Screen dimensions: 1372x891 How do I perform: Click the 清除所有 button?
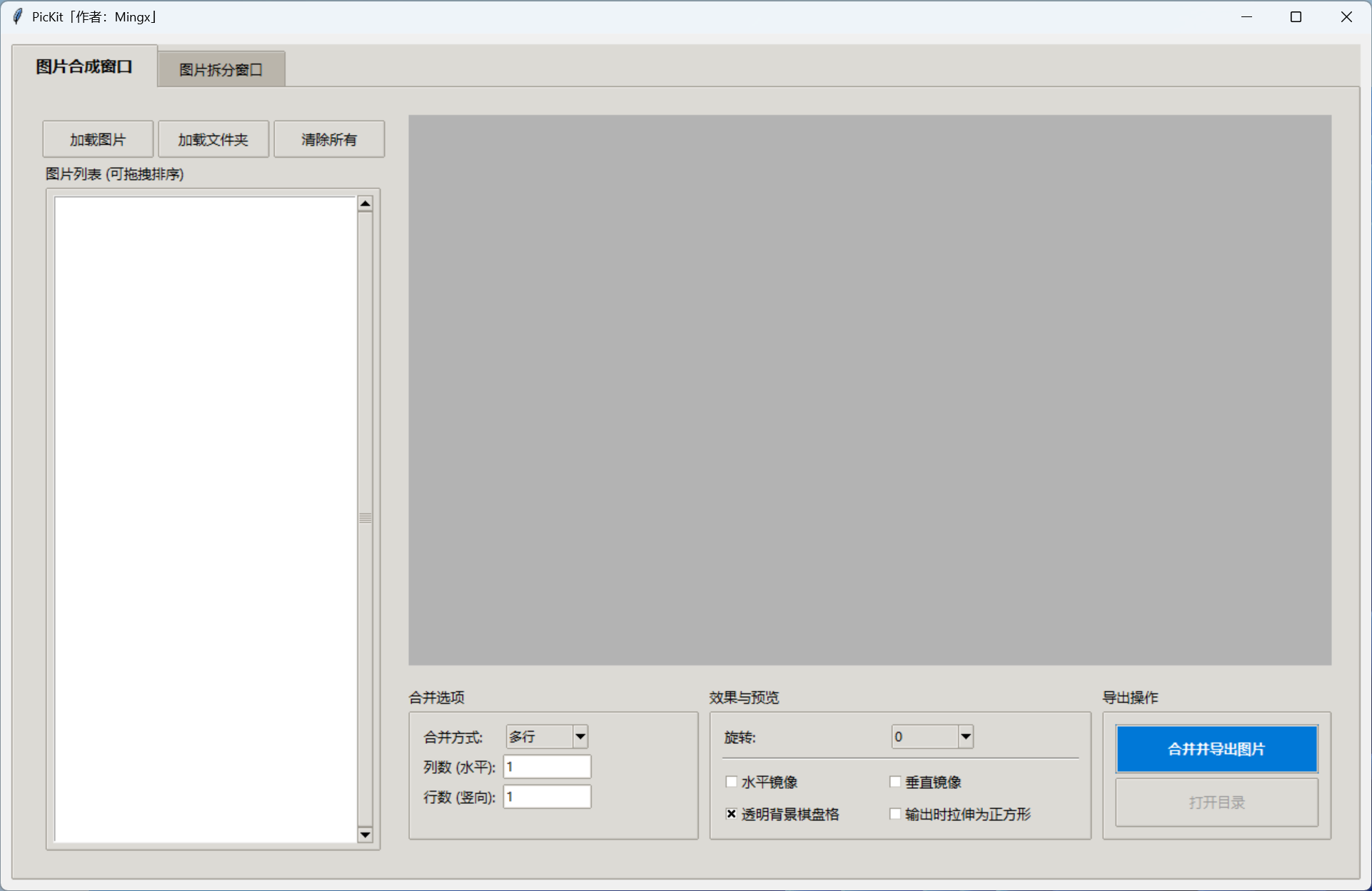point(329,139)
